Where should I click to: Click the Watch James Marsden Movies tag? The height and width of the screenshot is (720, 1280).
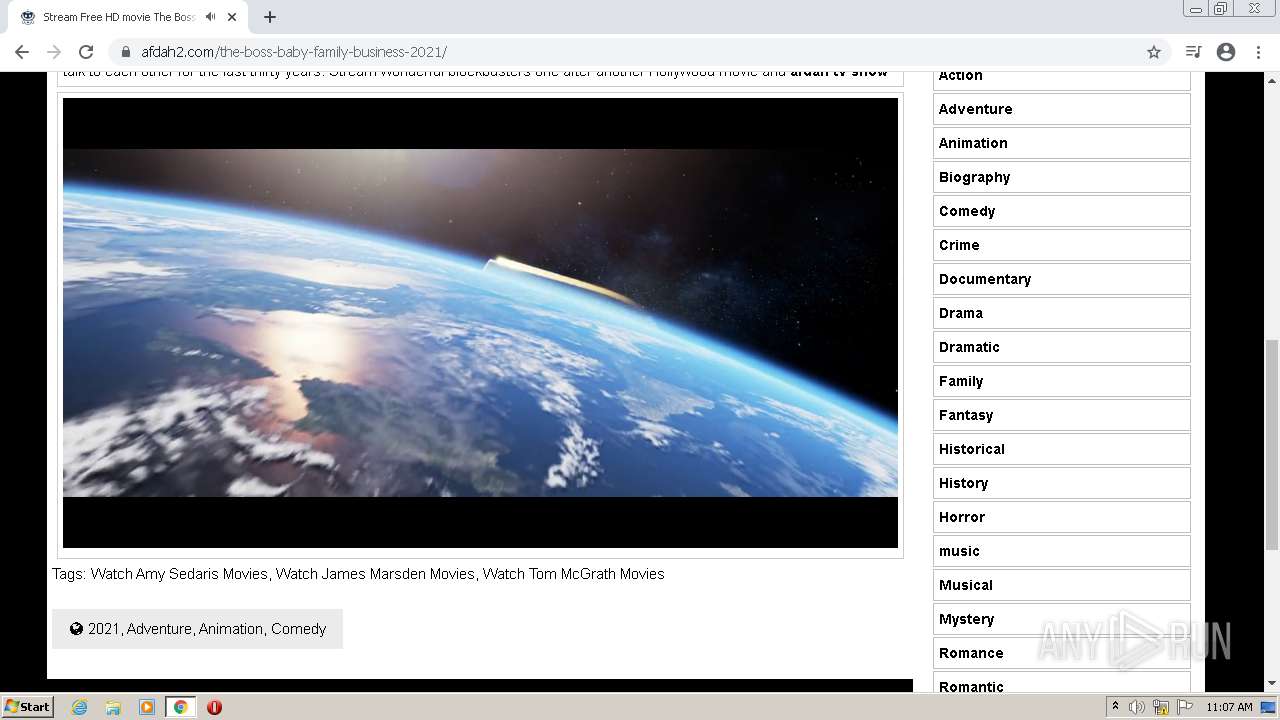(x=375, y=574)
